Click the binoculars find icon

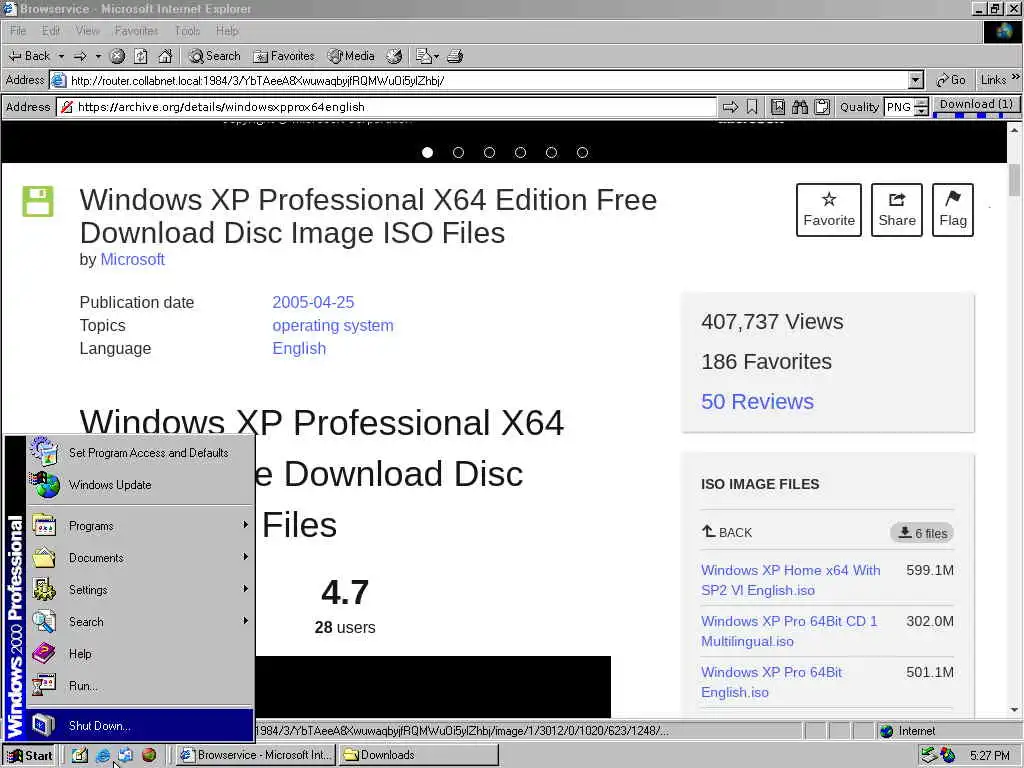coord(800,107)
